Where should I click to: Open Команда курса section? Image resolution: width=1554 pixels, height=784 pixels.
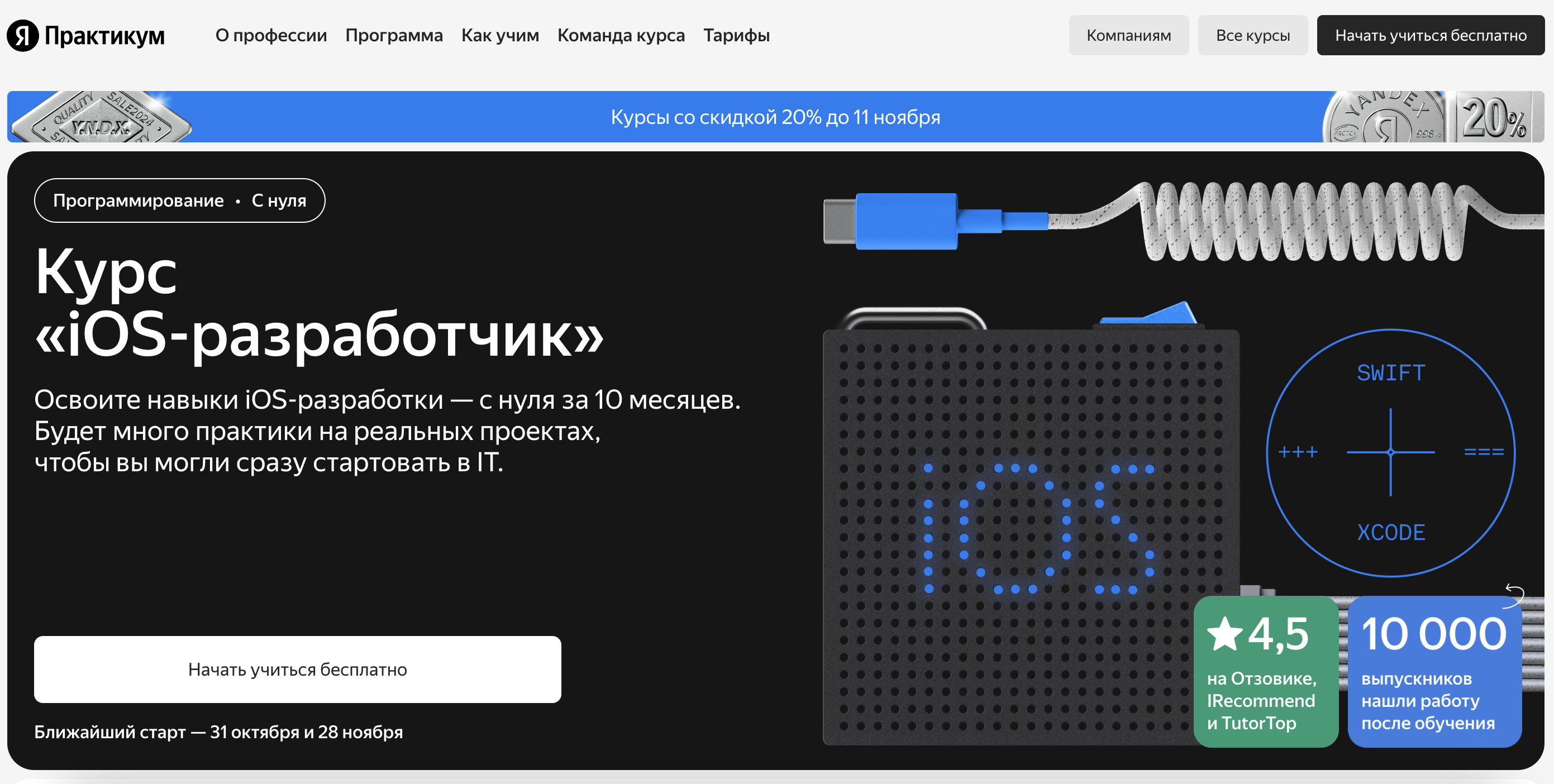tap(621, 36)
